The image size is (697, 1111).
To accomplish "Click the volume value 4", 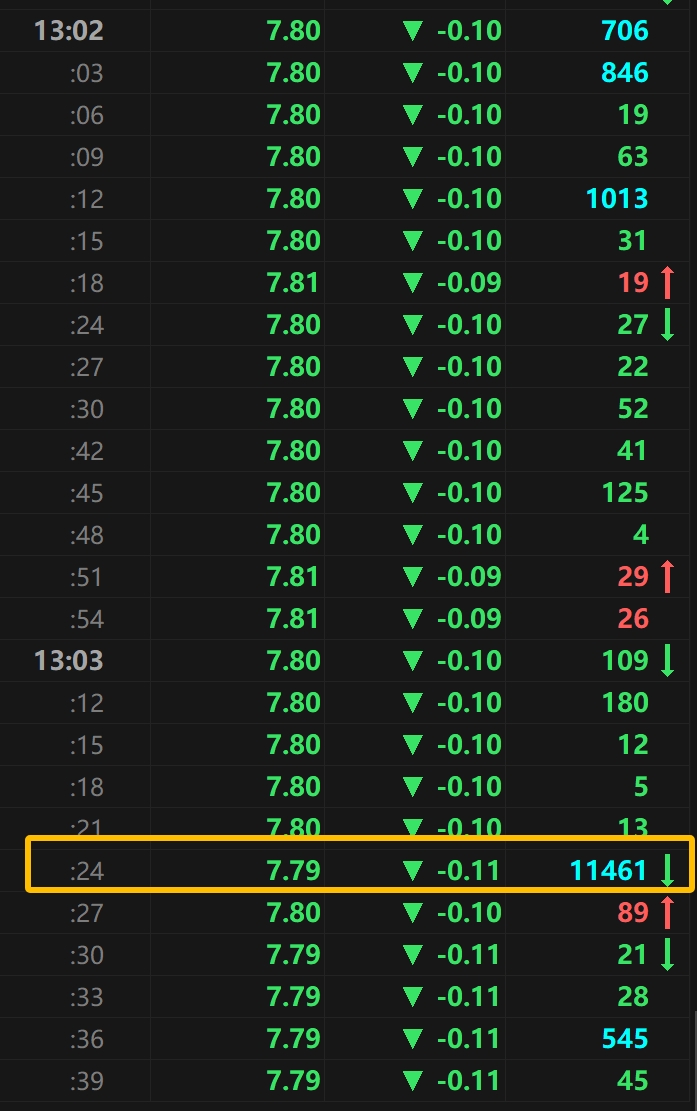I will click(640, 534).
